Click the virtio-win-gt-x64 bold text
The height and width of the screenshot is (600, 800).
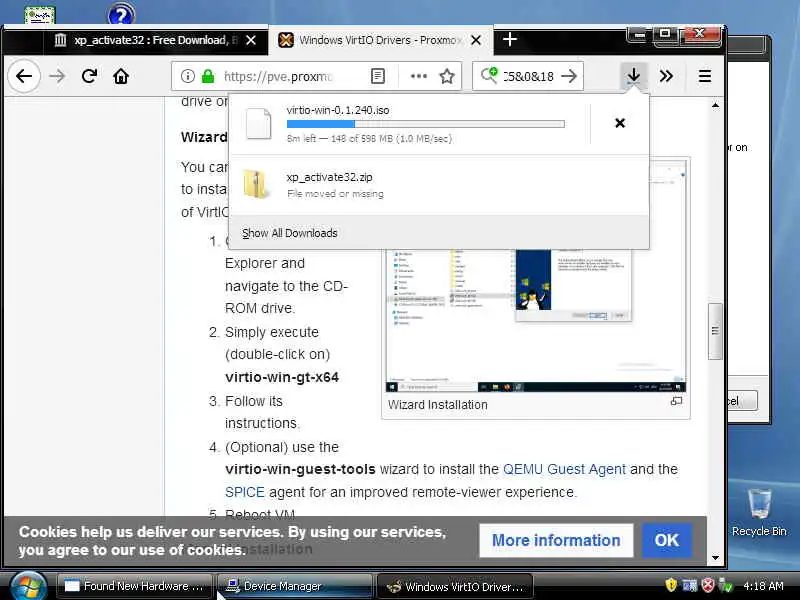pyautogui.click(x=282, y=378)
